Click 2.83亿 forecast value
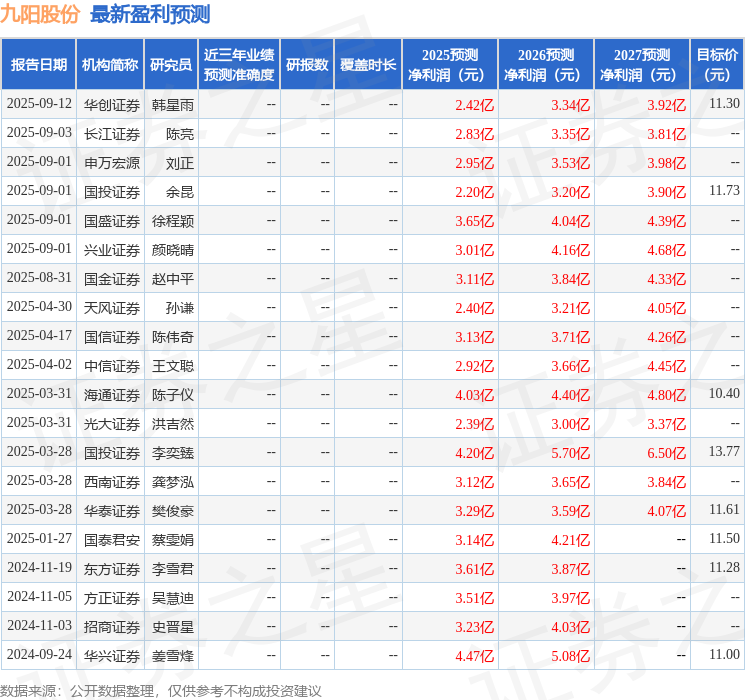The image size is (745, 700). click(474, 134)
